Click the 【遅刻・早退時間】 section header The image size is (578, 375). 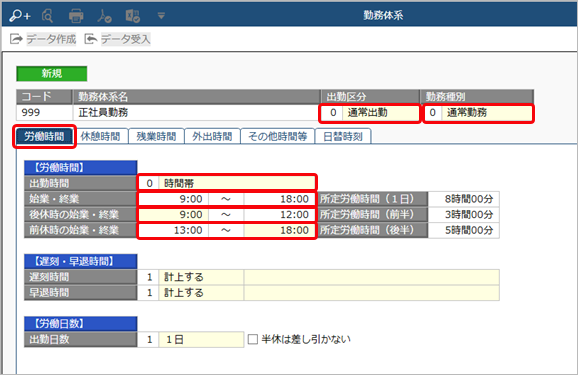tap(81, 261)
